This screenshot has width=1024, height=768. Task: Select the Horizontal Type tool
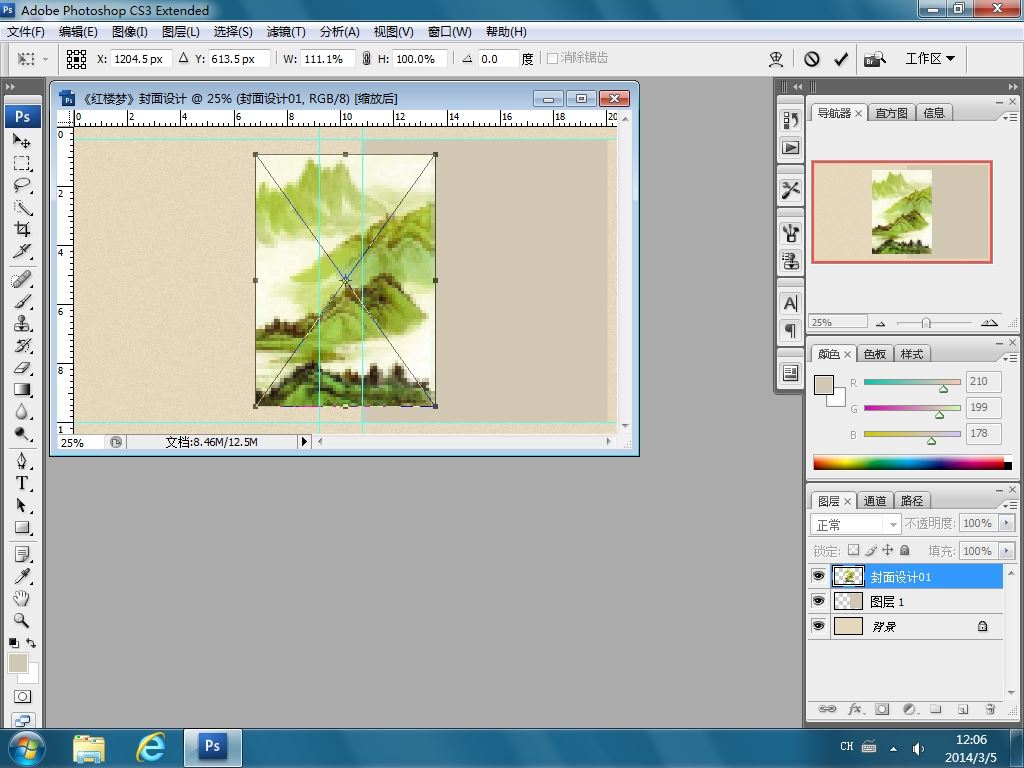(x=22, y=483)
